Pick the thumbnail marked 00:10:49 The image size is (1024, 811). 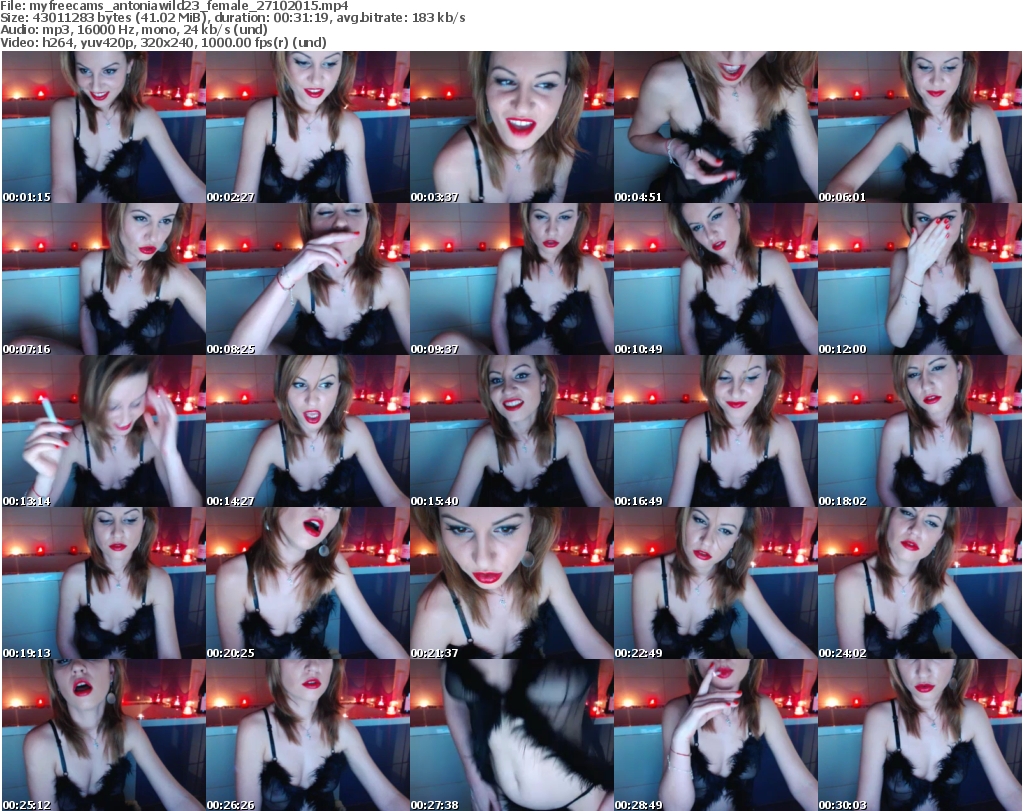click(715, 279)
